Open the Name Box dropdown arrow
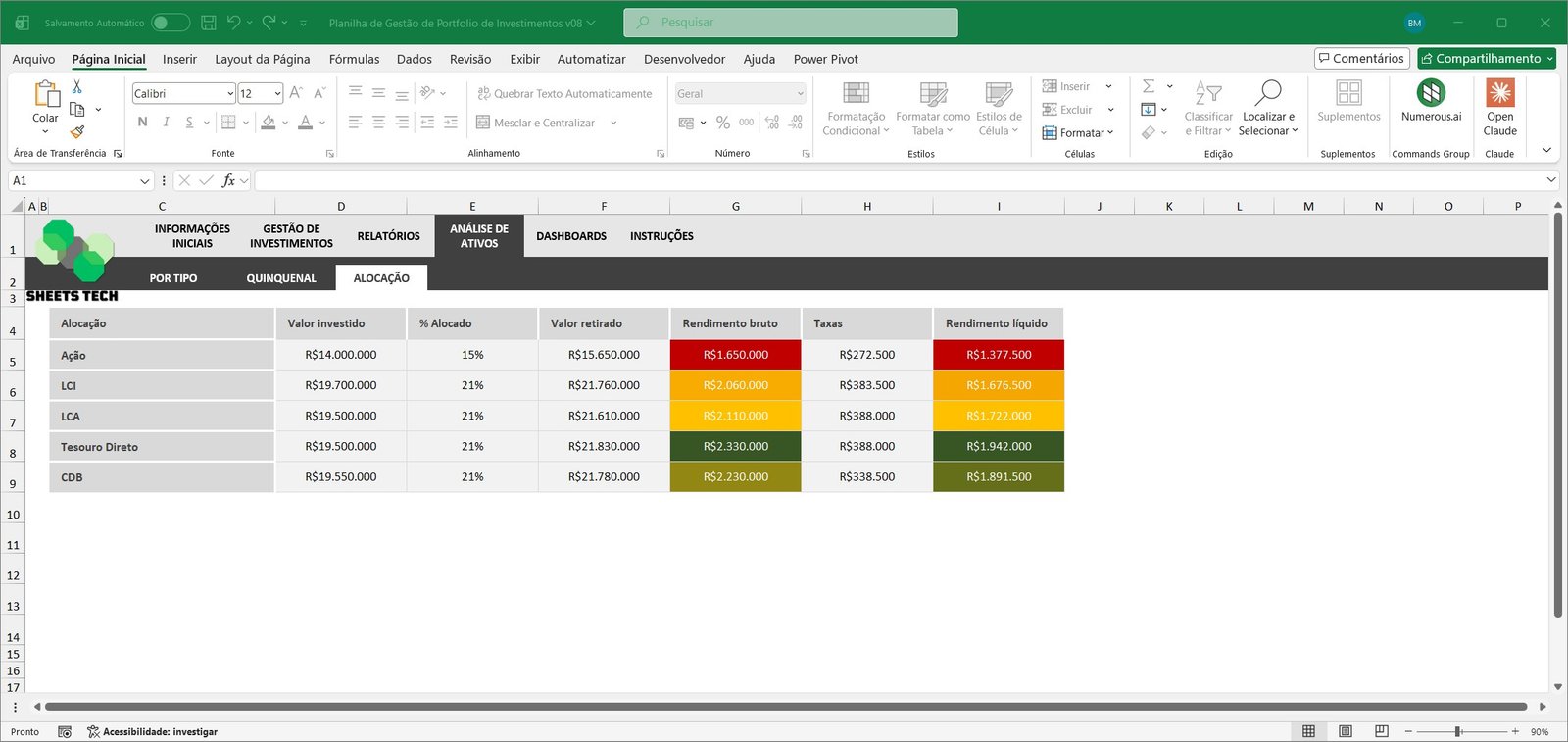The height and width of the screenshot is (742, 1568). click(x=145, y=181)
